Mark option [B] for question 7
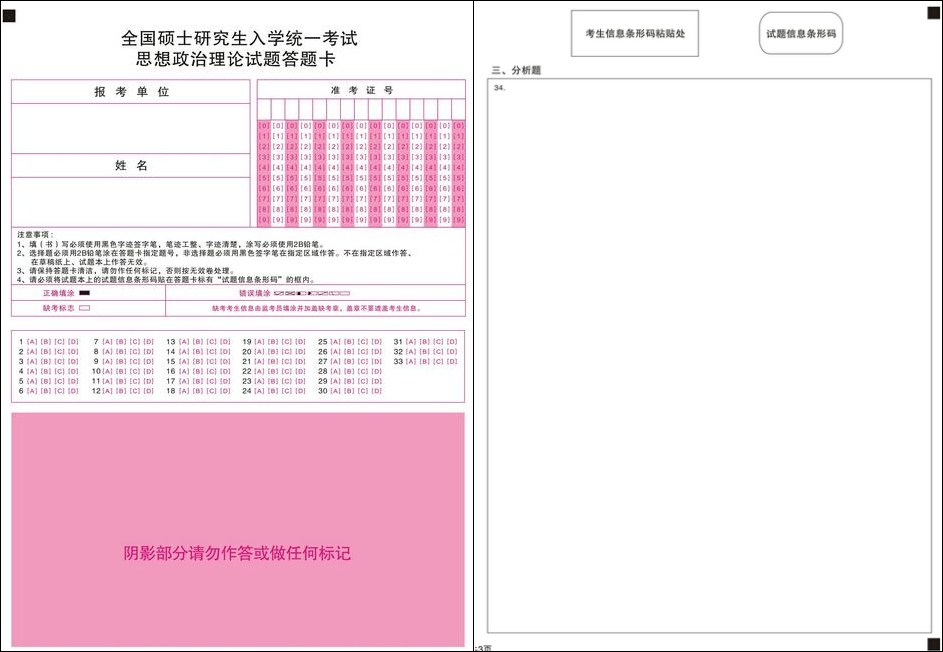 click(121, 342)
